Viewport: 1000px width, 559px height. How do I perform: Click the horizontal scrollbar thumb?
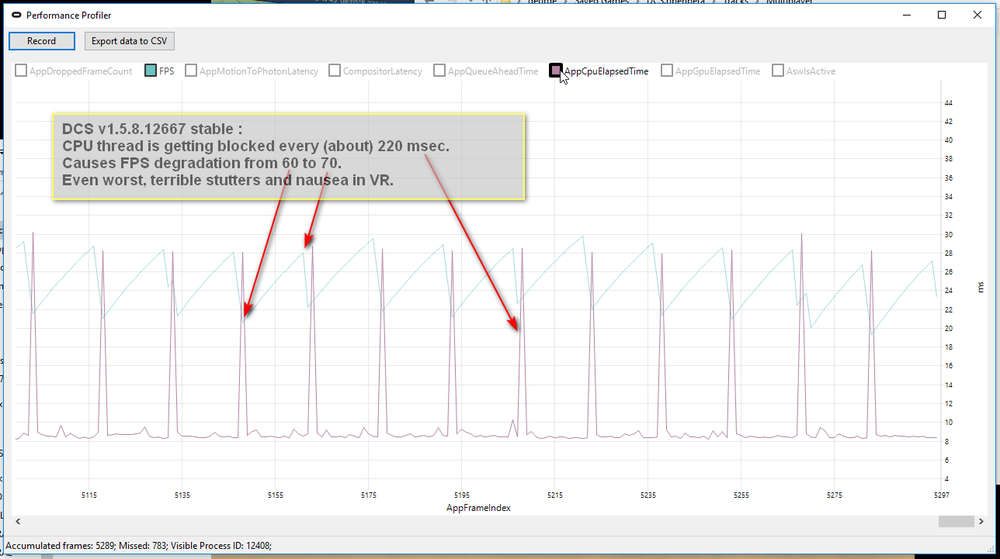[955, 521]
